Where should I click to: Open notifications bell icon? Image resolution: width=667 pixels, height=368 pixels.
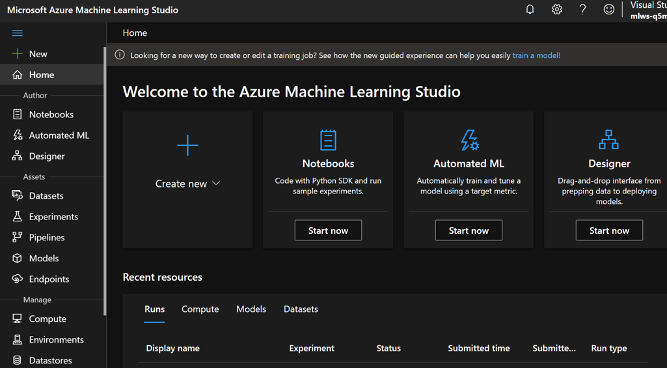point(530,9)
